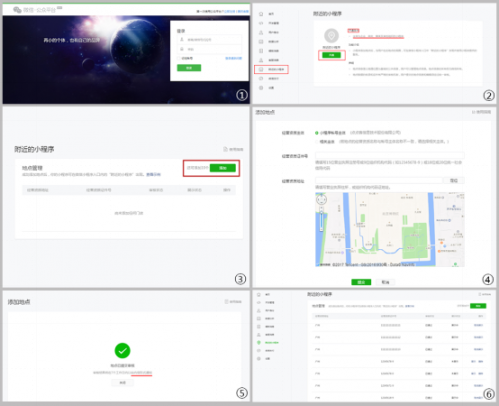The width and height of the screenshot is (499, 406).
Task: Click the green login button
Action: (189, 68)
